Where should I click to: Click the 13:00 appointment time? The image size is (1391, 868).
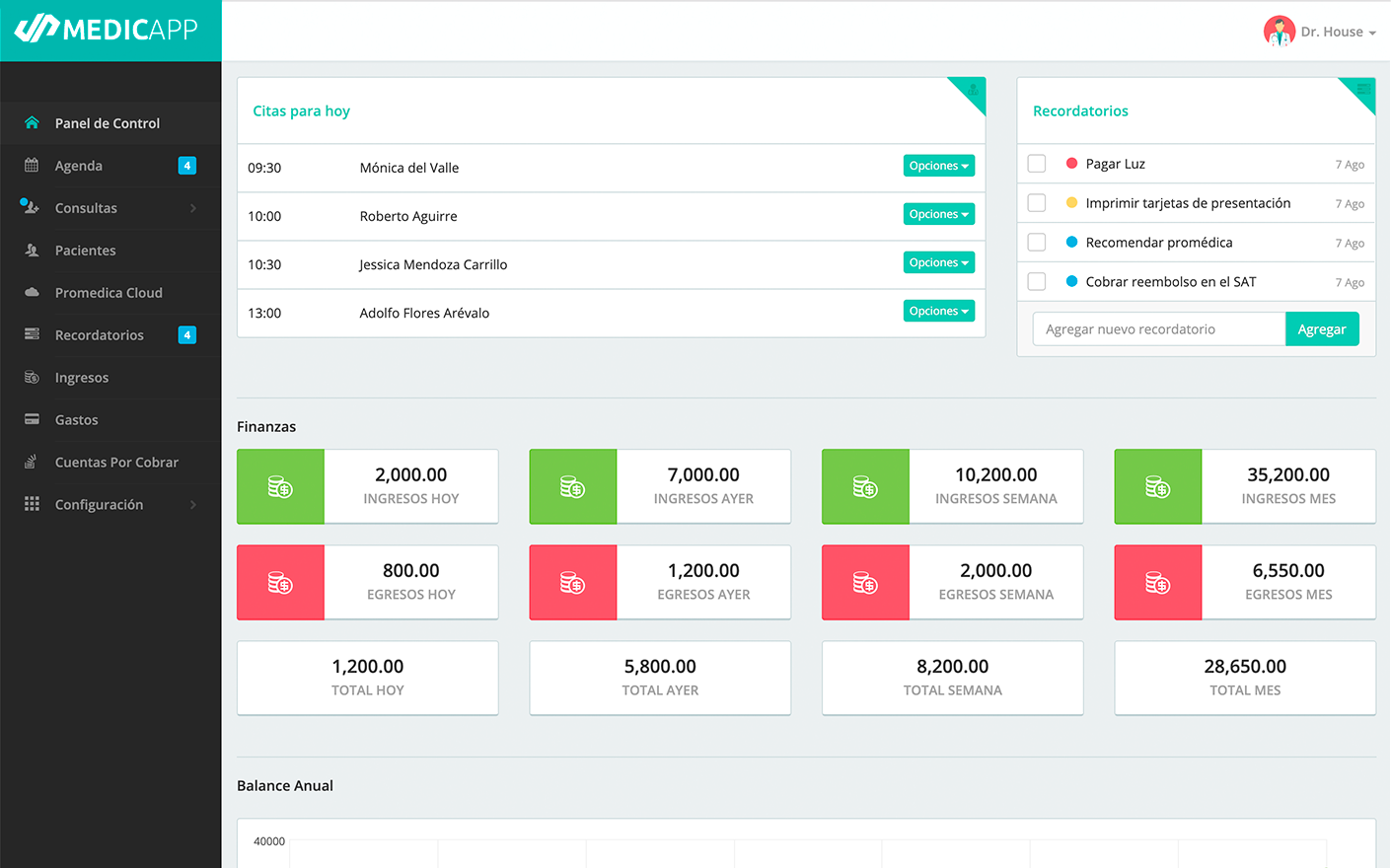tap(264, 313)
